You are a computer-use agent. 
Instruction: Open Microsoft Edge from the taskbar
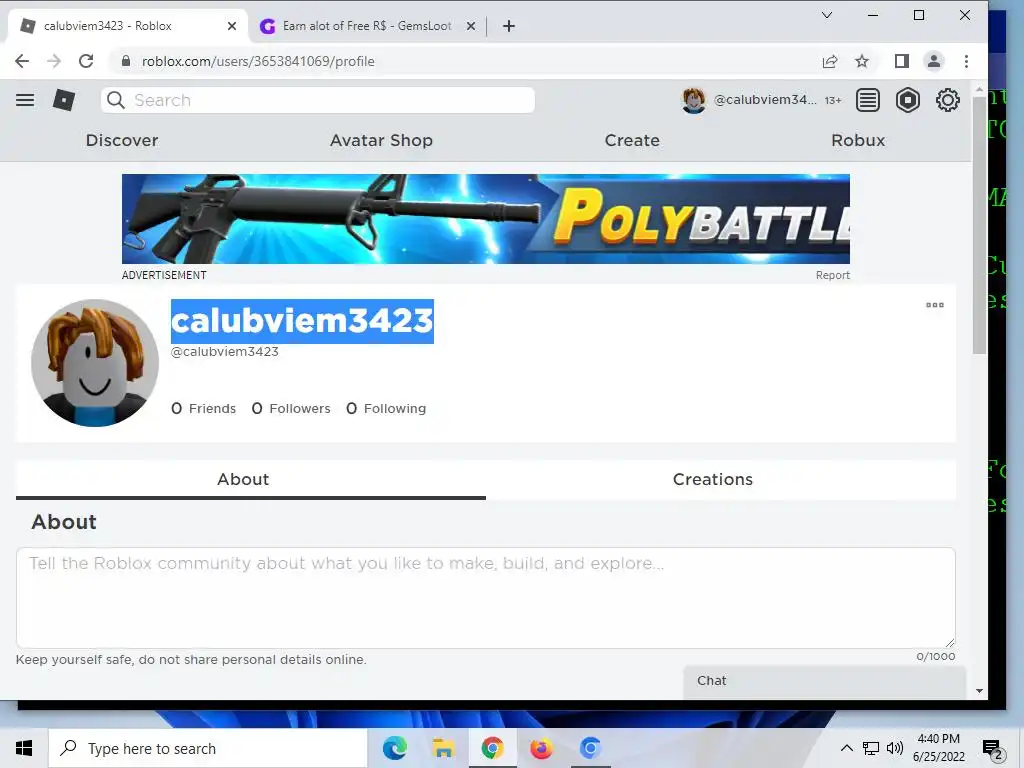(x=394, y=748)
